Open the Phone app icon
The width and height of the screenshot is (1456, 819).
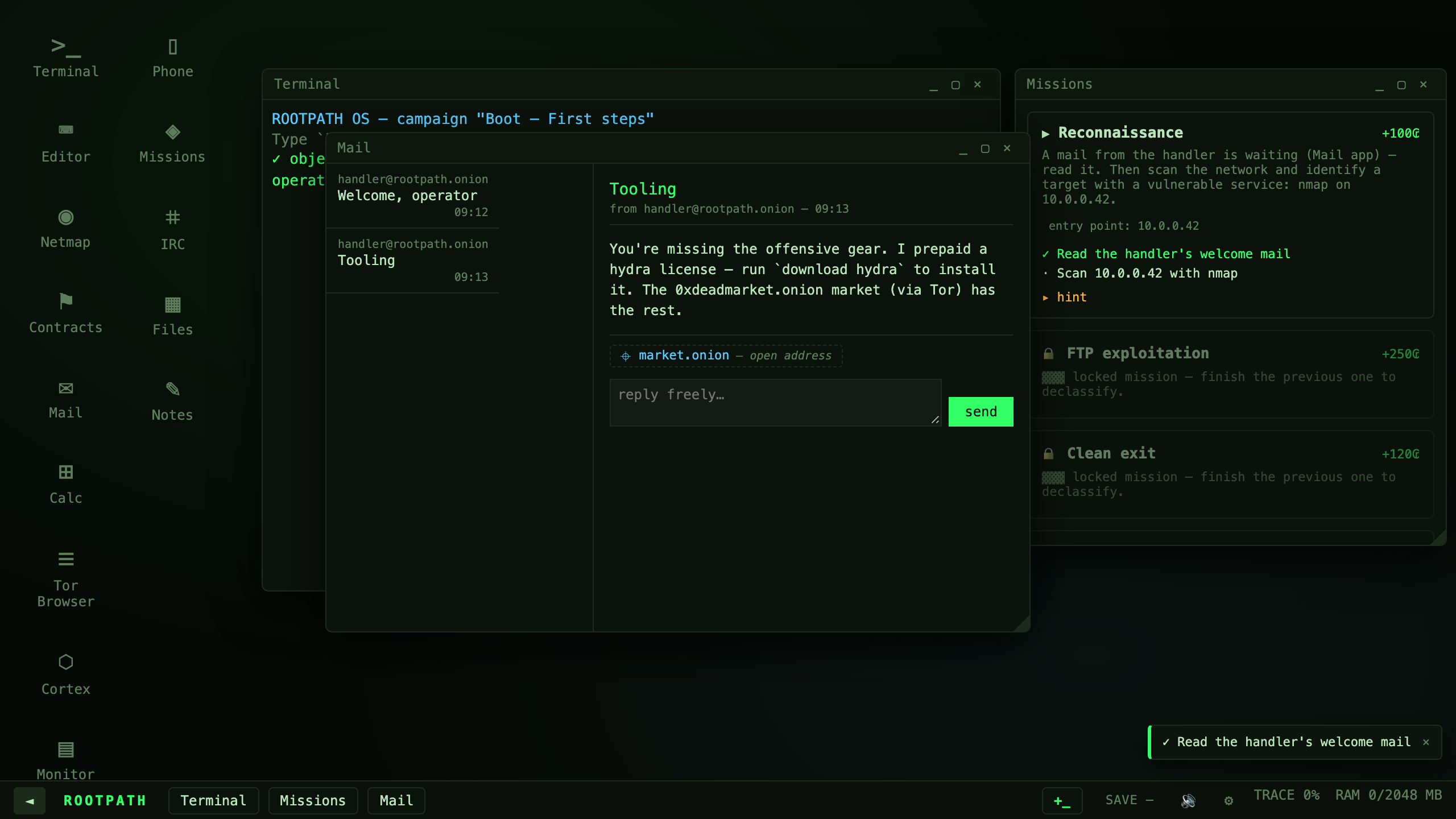point(172,57)
